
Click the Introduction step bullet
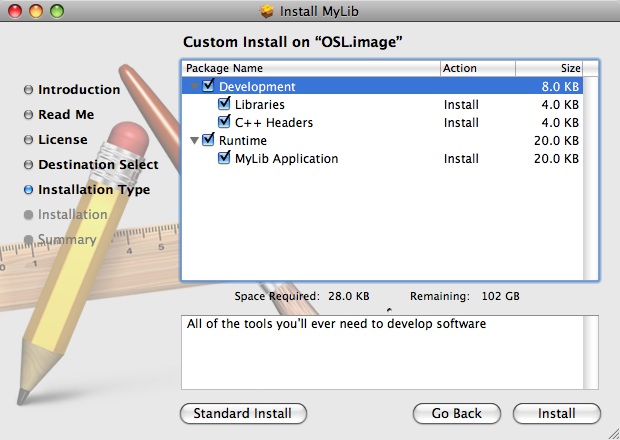[28, 90]
